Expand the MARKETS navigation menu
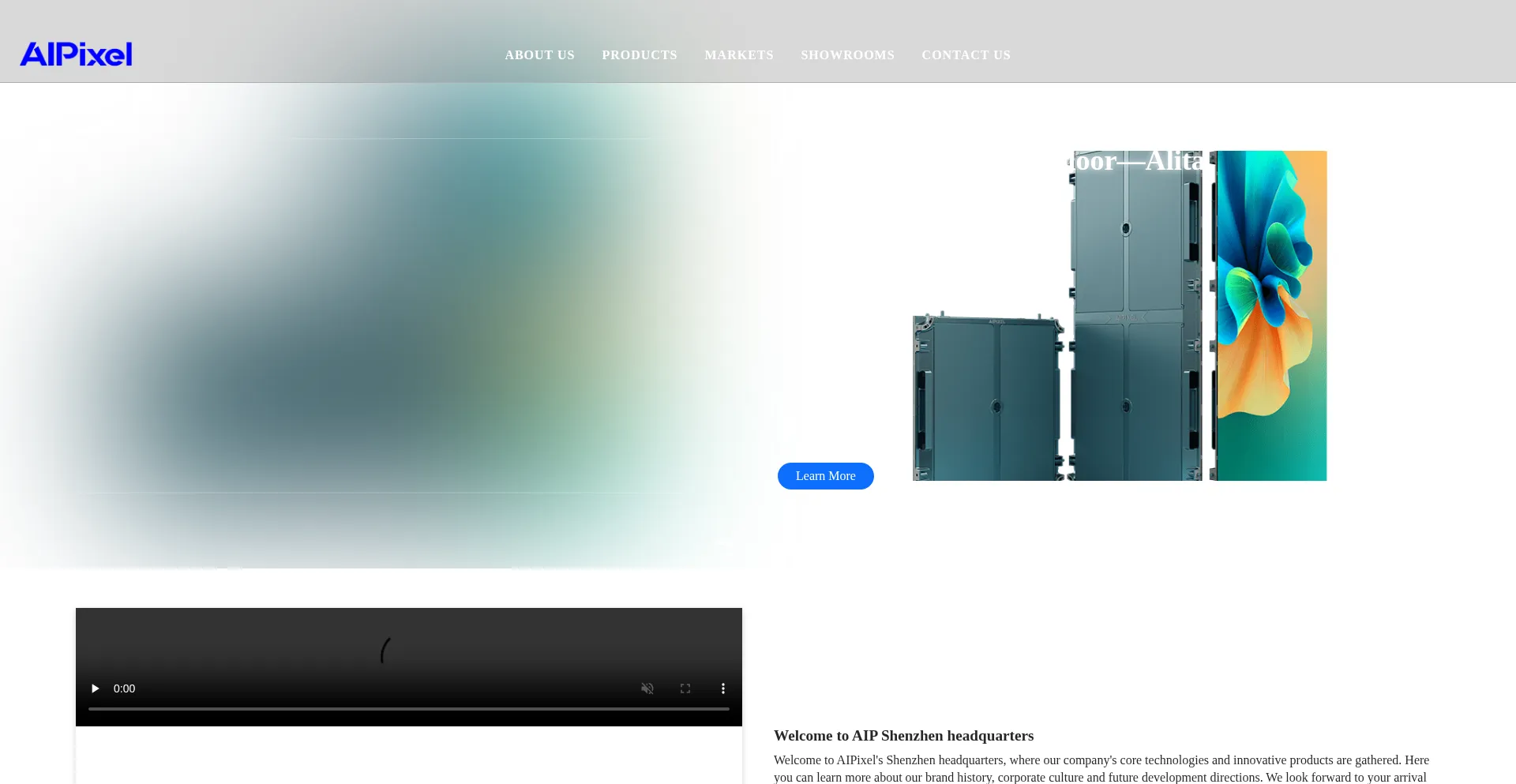 (738, 54)
